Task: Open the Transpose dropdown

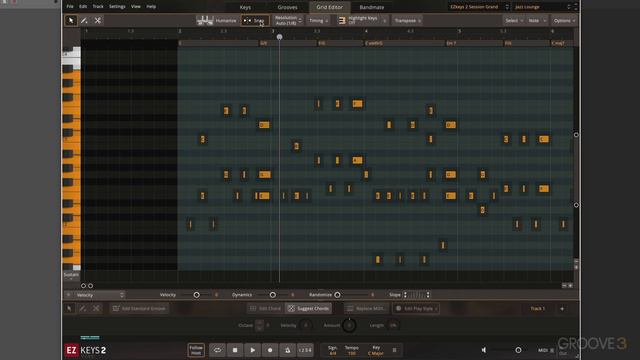Action: click(x=407, y=20)
